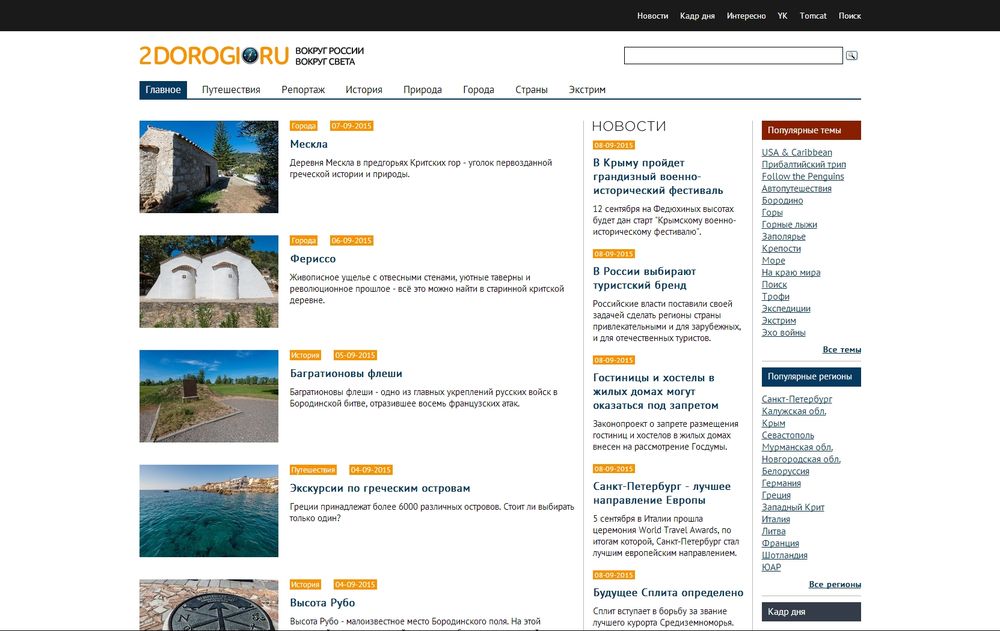Click the Путешествия category tag

click(313, 470)
